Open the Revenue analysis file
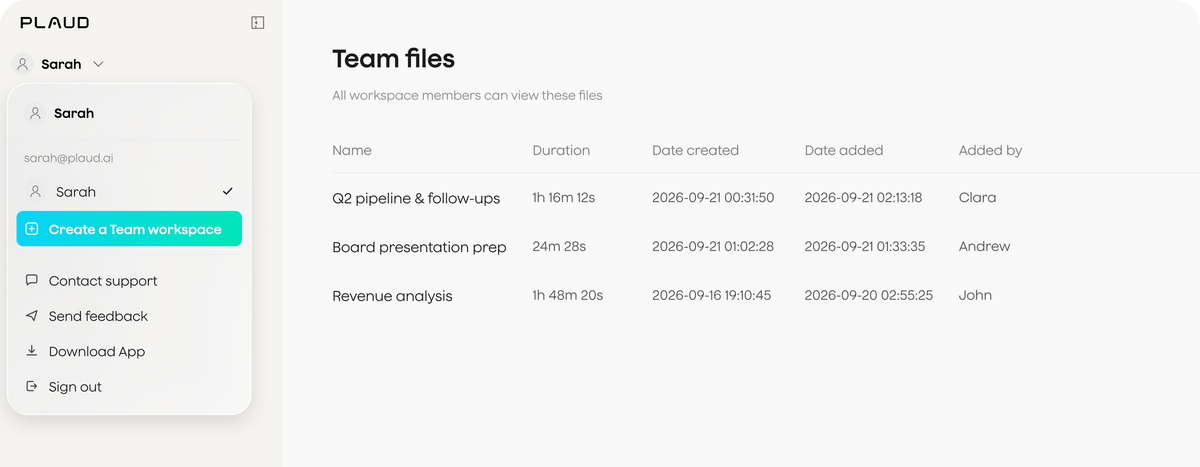 coord(392,296)
